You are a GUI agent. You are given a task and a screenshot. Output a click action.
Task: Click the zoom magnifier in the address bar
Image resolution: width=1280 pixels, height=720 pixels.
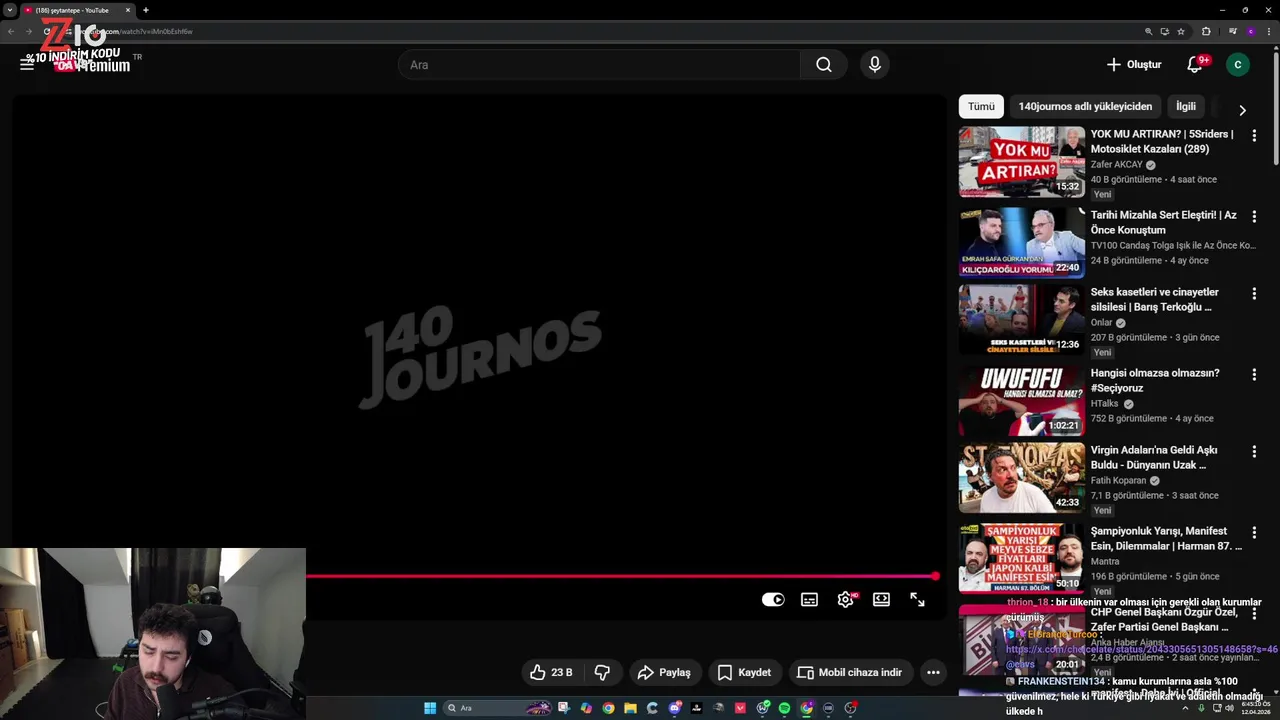pos(1148,31)
